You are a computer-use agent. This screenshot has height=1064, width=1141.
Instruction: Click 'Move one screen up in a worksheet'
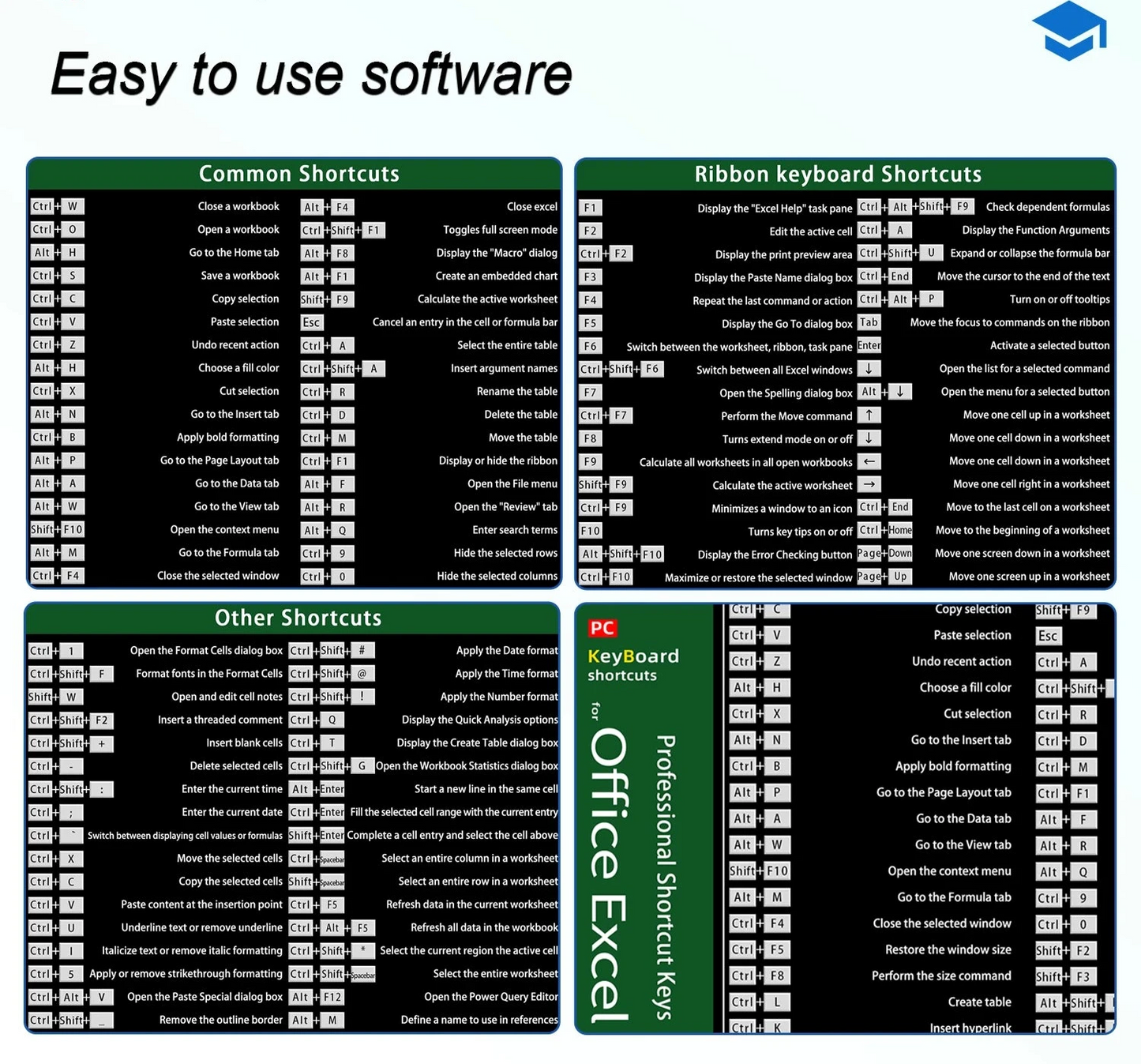coord(1030,577)
